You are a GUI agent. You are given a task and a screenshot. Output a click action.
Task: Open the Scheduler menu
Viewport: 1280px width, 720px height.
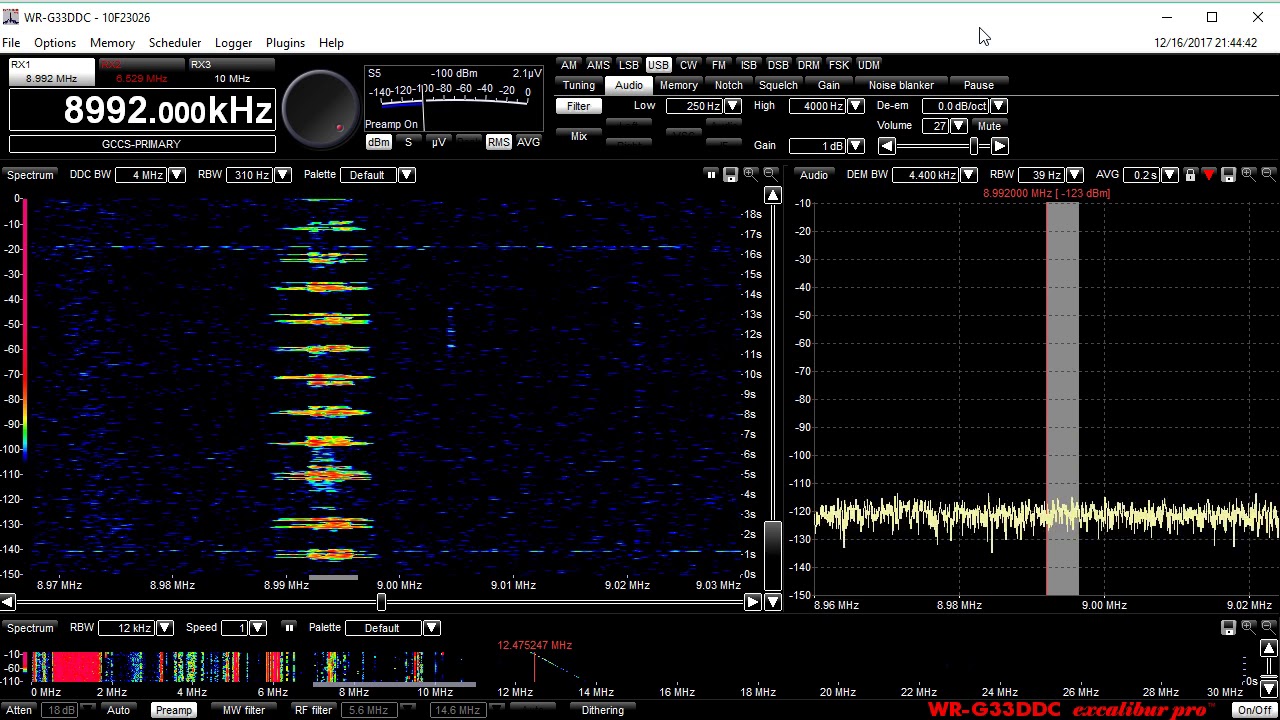[175, 43]
